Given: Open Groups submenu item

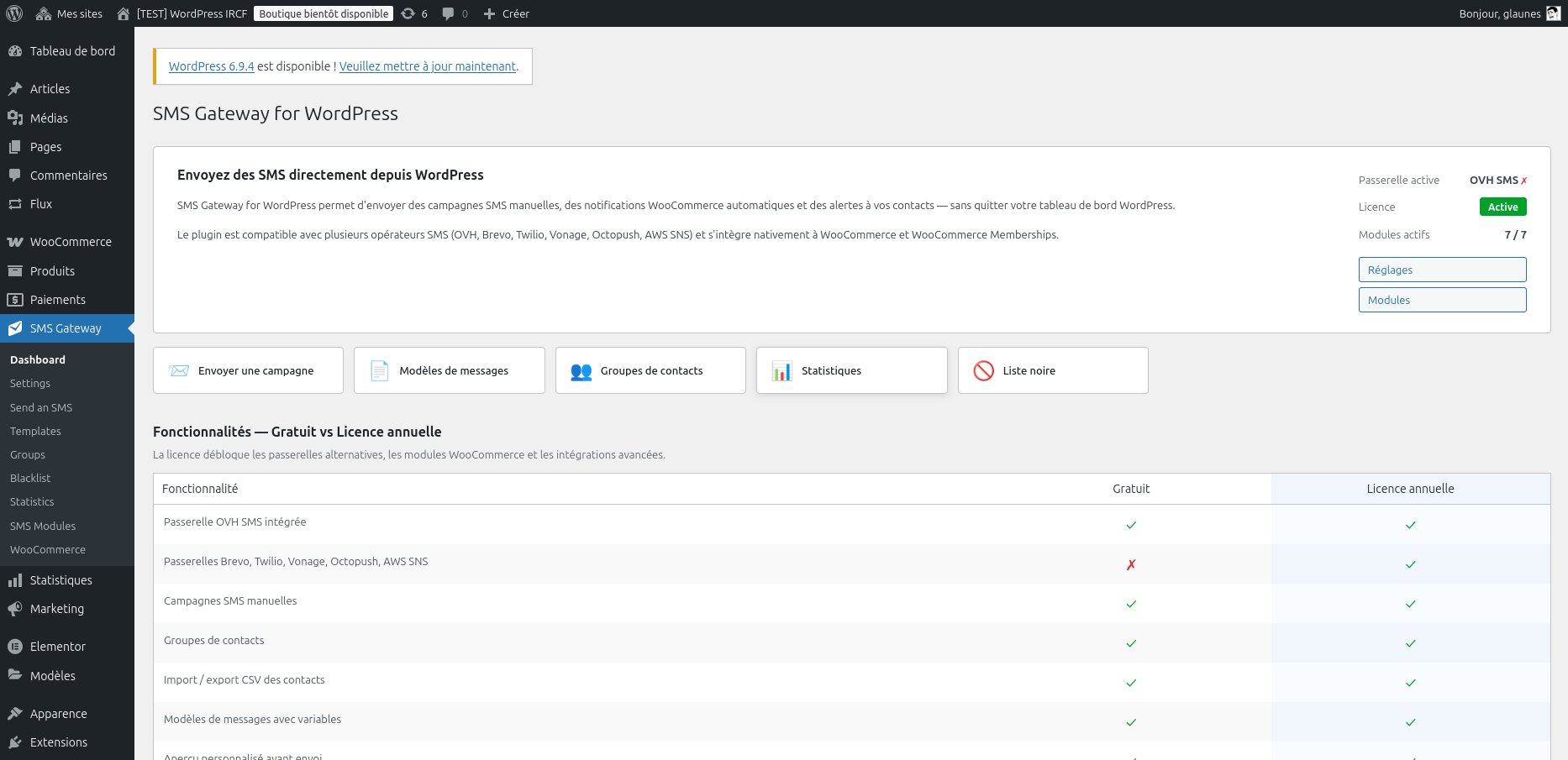Looking at the screenshot, I should pos(28,454).
